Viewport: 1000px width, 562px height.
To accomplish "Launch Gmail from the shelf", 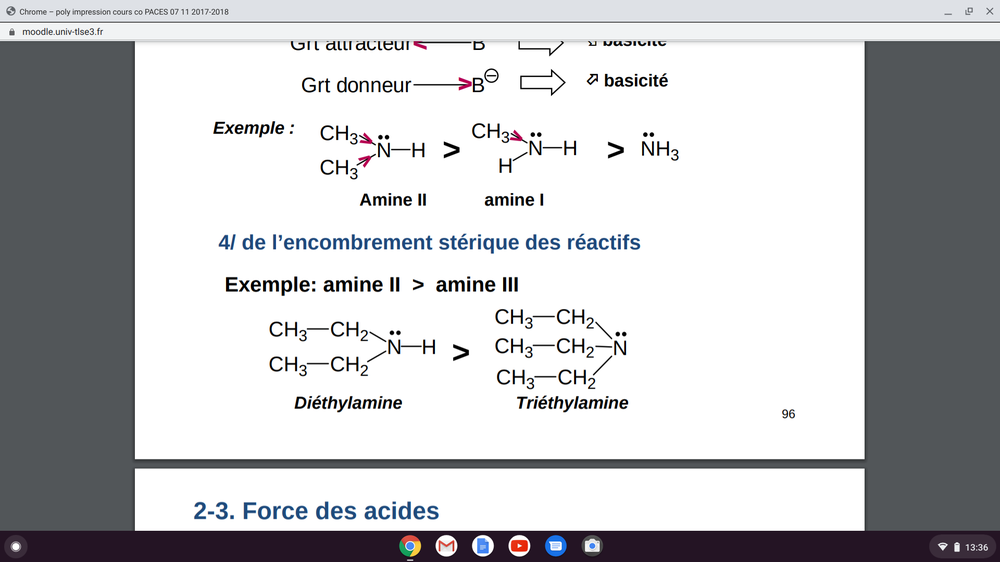I will pos(446,546).
